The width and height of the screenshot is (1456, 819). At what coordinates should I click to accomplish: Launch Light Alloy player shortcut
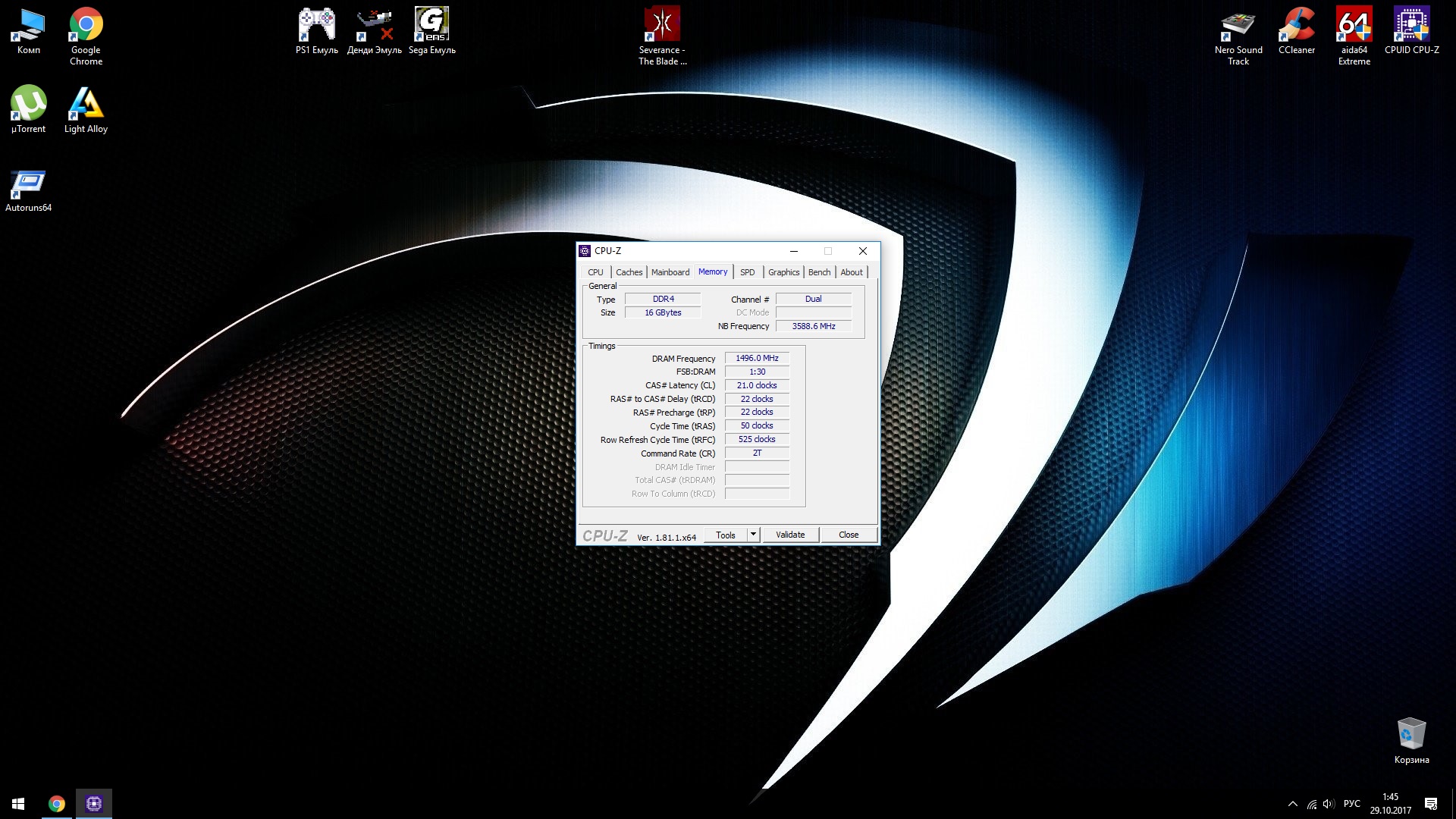tap(86, 104)
